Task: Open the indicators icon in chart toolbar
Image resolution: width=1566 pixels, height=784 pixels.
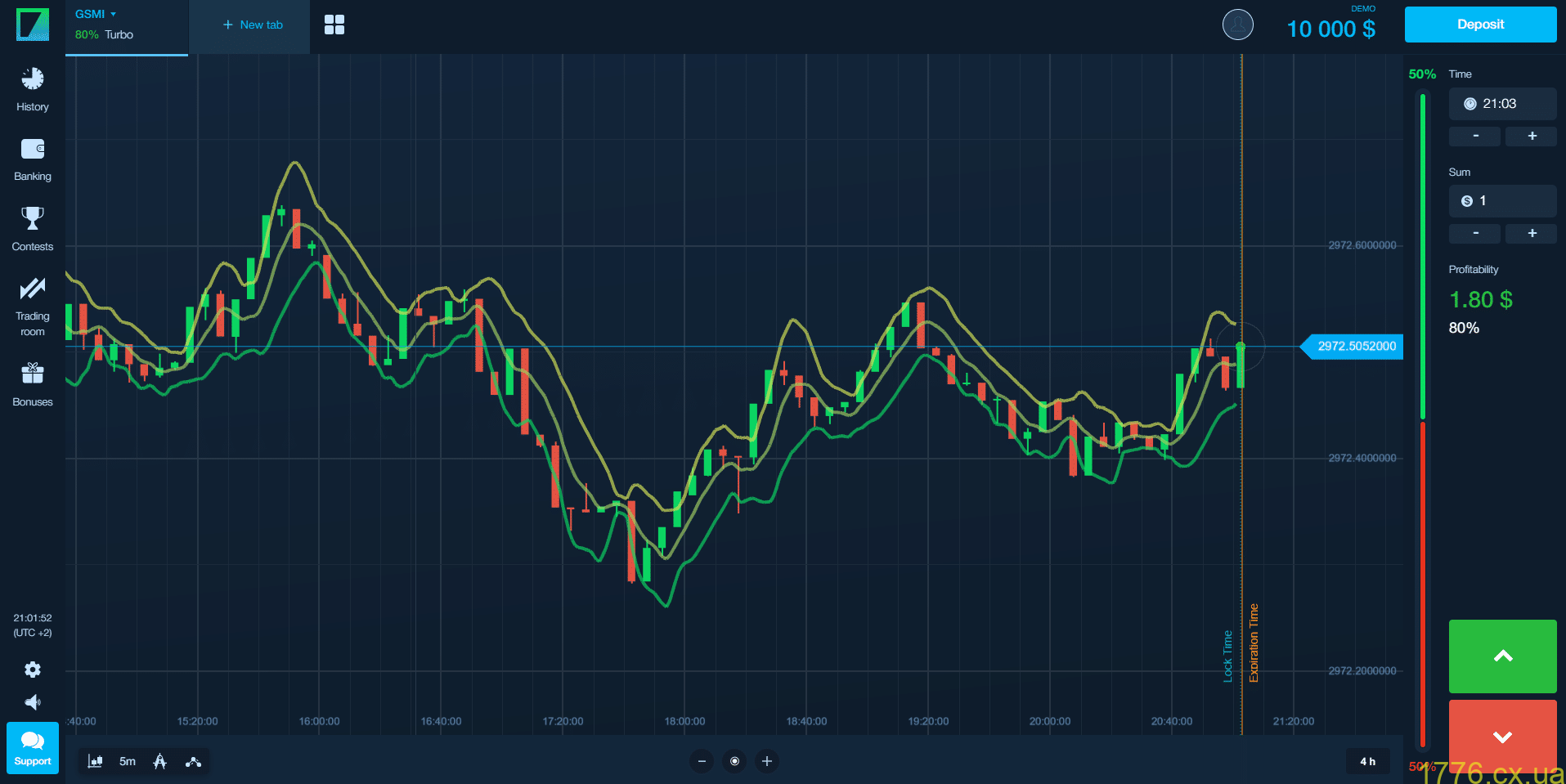Action: tap(193, 761)
